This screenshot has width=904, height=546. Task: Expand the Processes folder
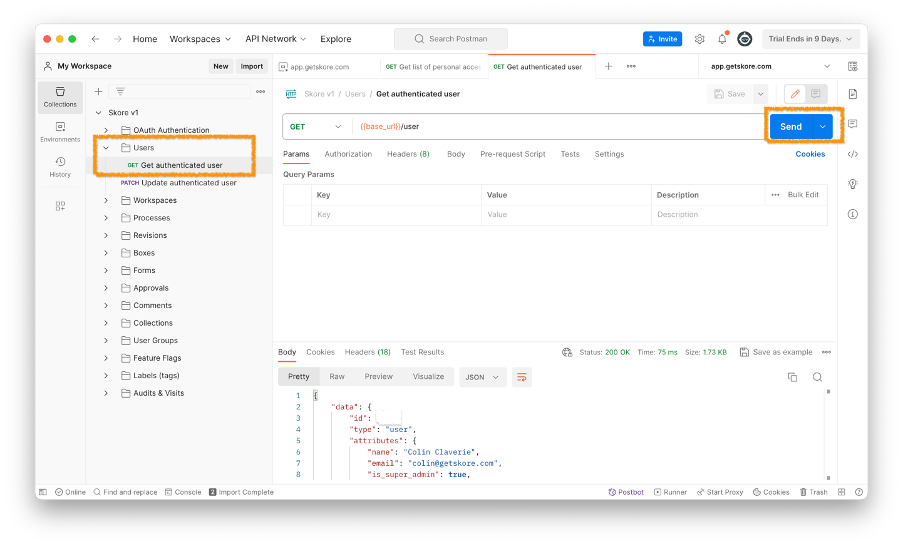pos(106,218)
